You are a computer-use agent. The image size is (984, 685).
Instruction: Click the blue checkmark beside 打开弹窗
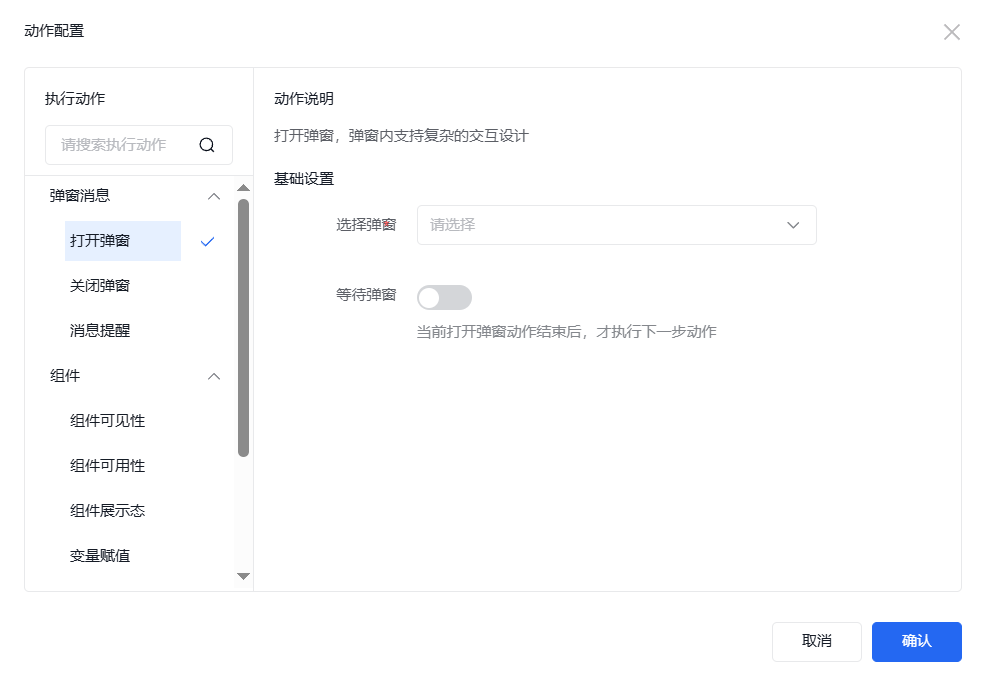pos(207,242)
